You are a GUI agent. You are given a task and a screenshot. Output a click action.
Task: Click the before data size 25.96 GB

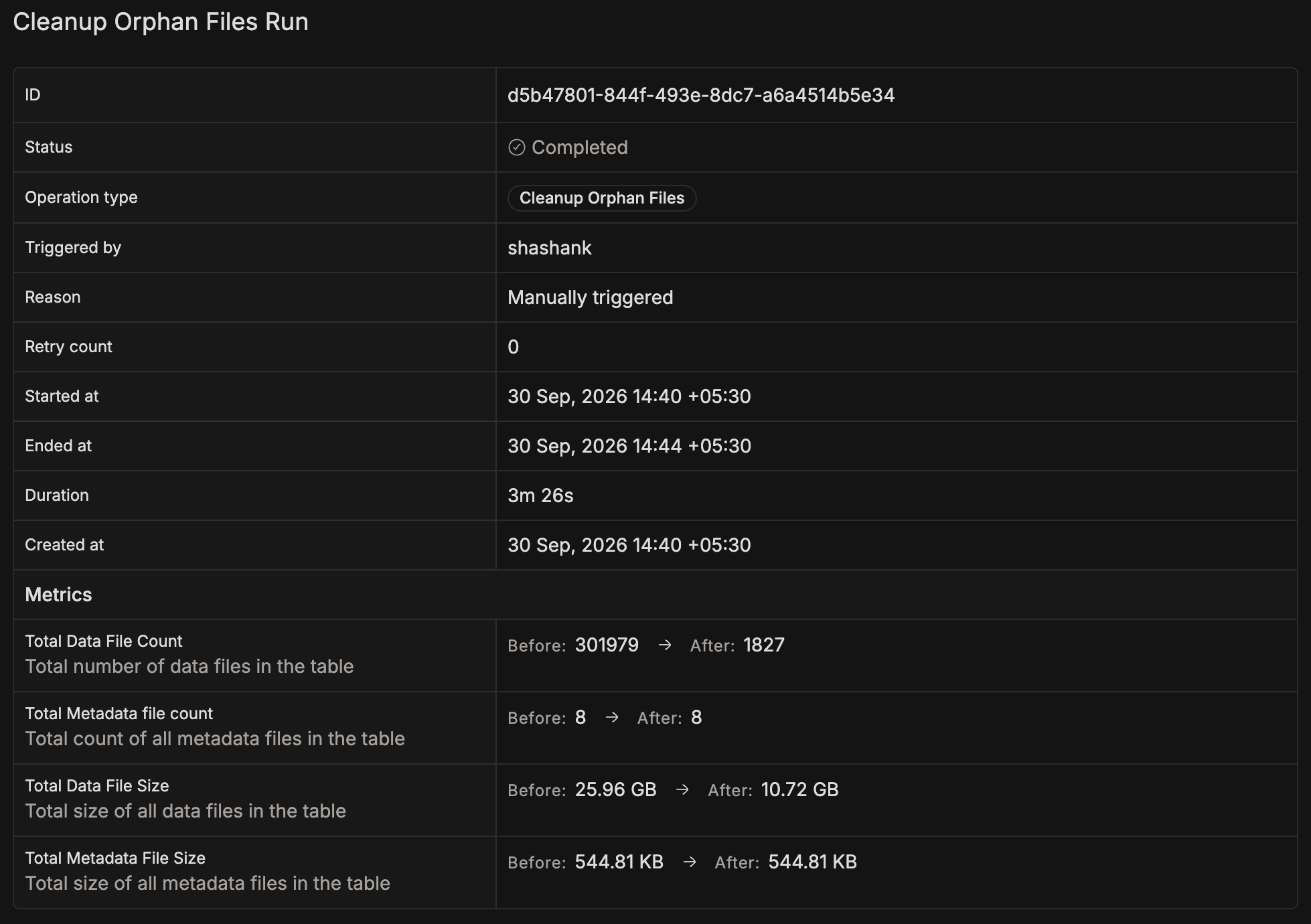(616, 790)
